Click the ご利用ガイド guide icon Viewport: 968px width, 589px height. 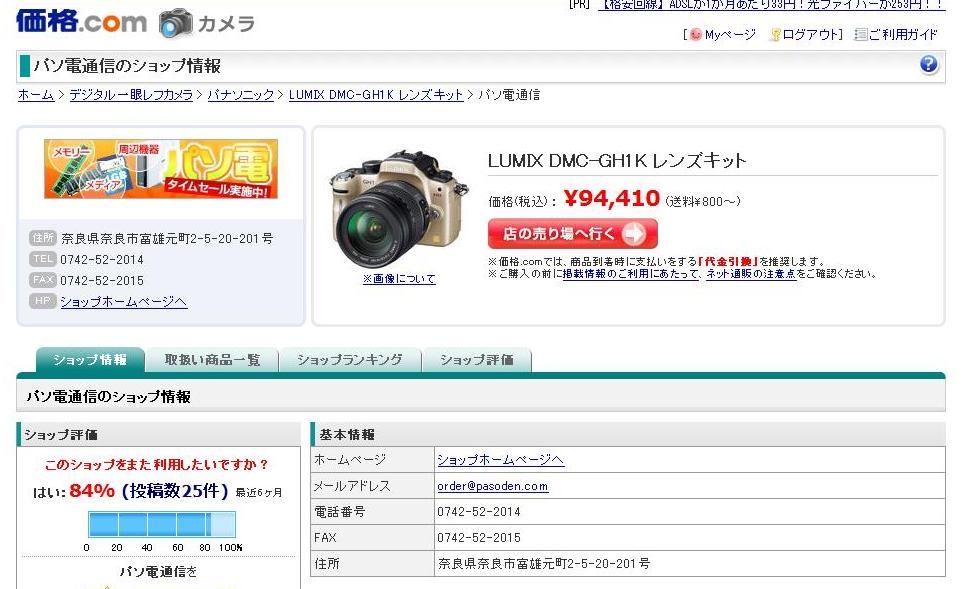point(861,35)
